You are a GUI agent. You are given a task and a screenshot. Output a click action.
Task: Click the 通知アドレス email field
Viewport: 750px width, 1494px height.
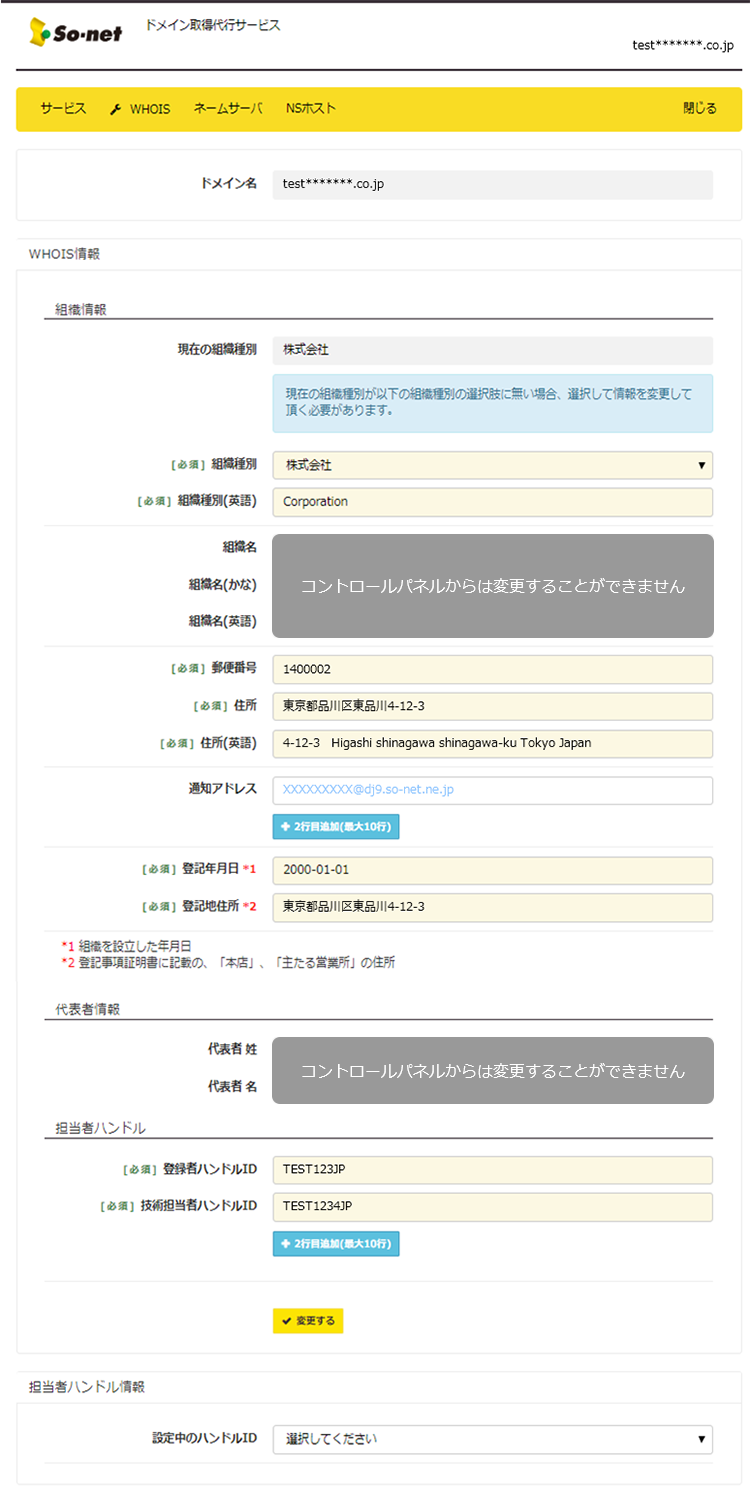click(492, 790)
